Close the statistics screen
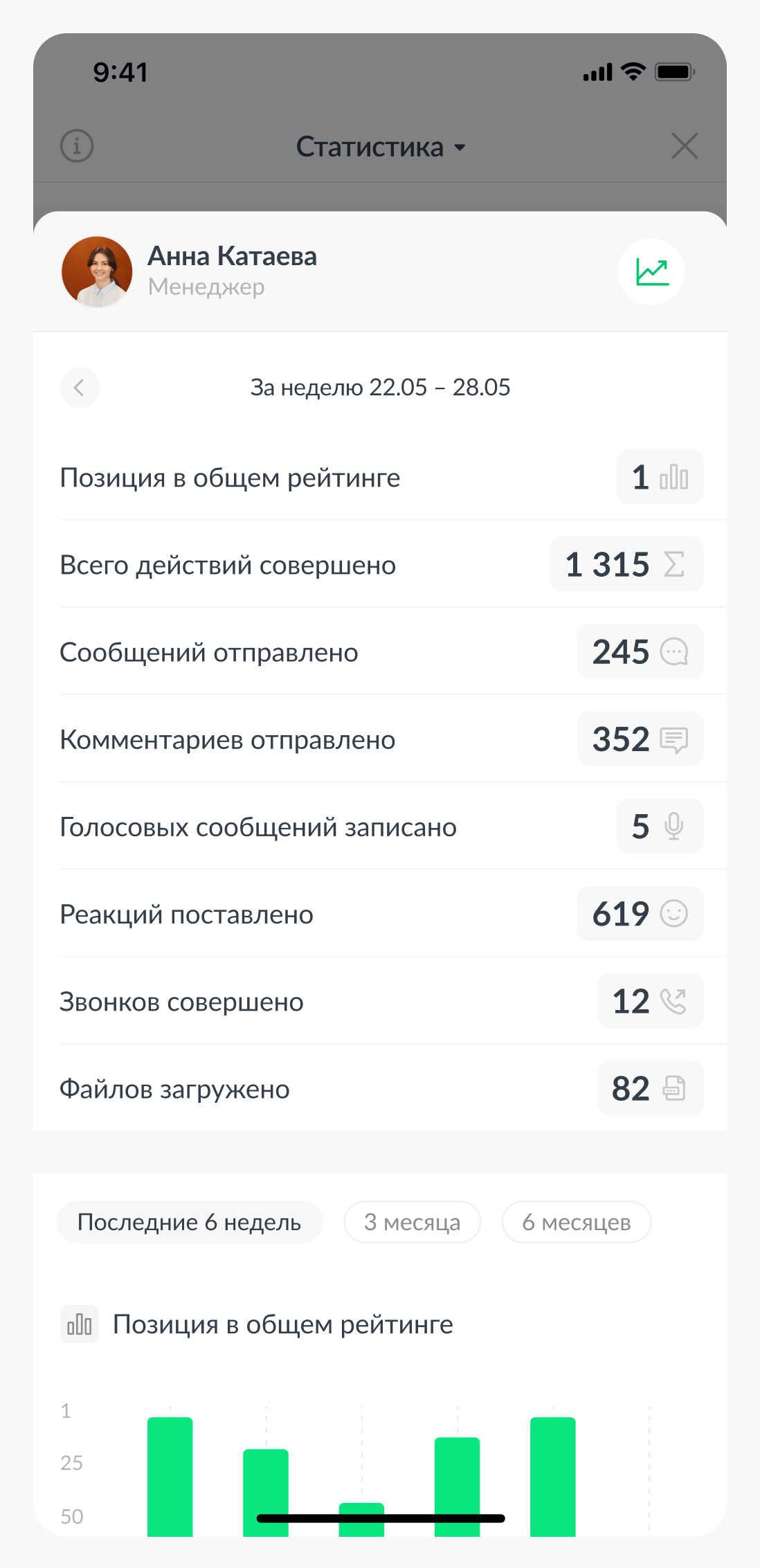 tap(684, 146)
